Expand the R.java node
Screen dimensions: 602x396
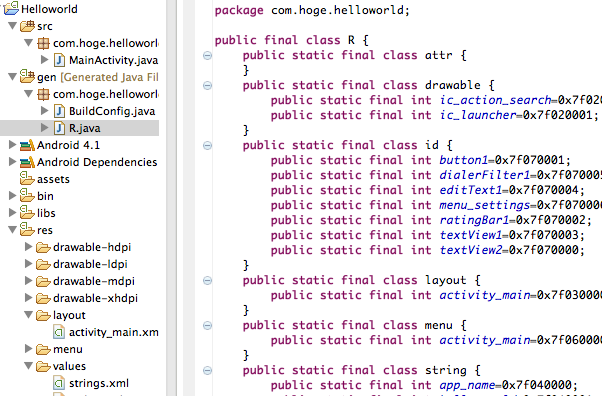[45, 128]
